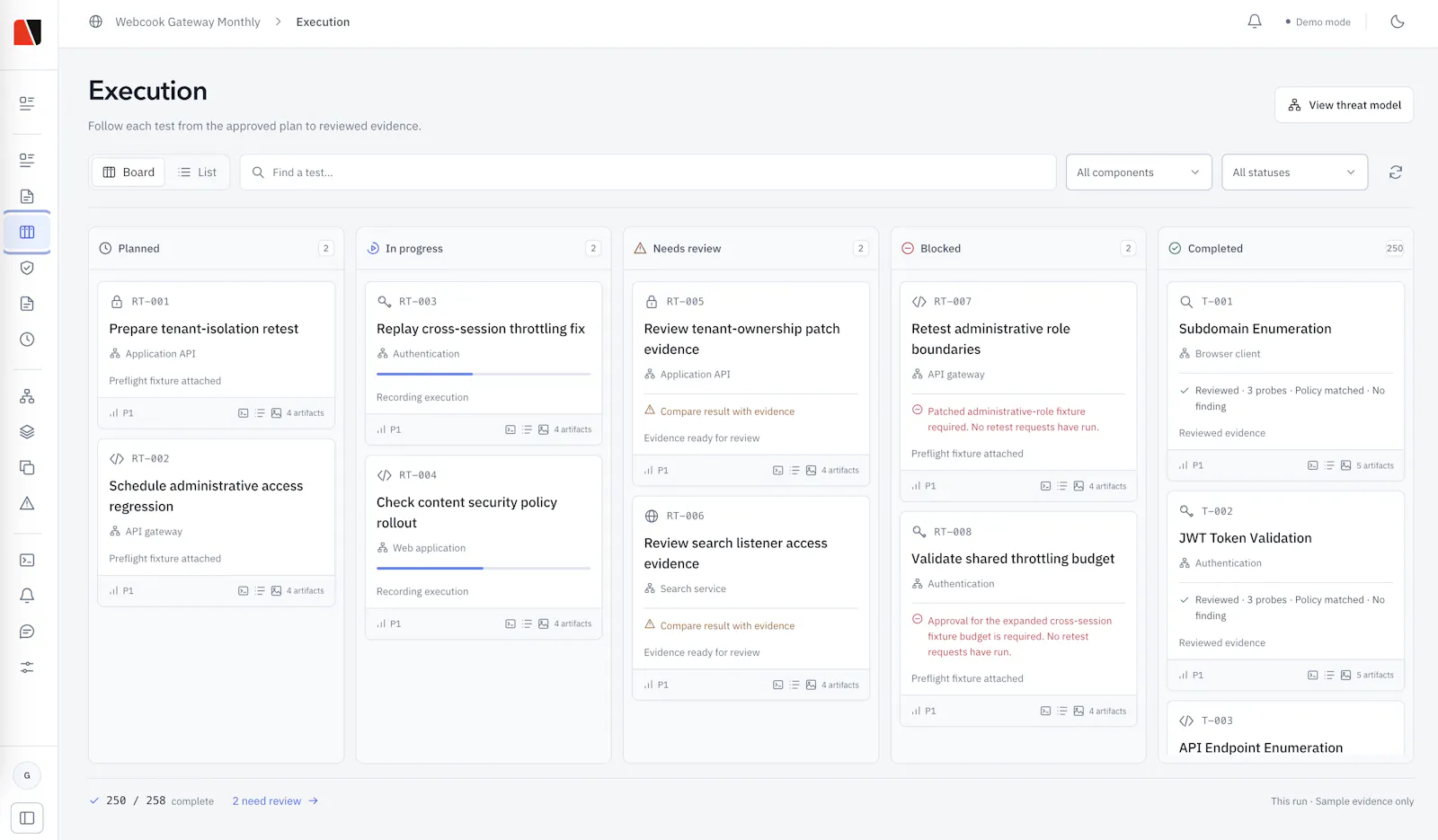Click the In progress column header

click(x=484, y=249)
